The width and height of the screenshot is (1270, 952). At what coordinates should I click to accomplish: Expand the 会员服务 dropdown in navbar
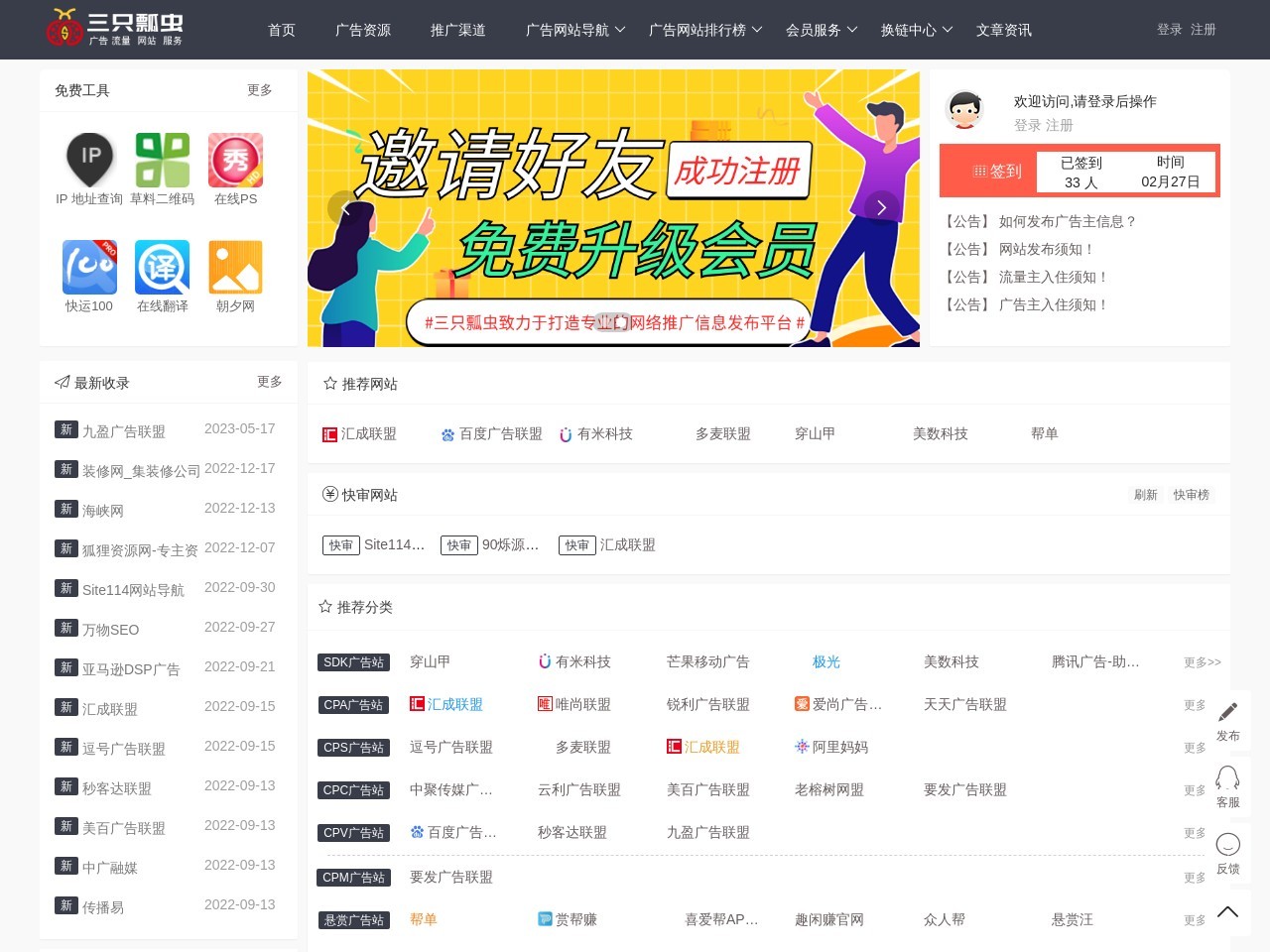[822, 30]
